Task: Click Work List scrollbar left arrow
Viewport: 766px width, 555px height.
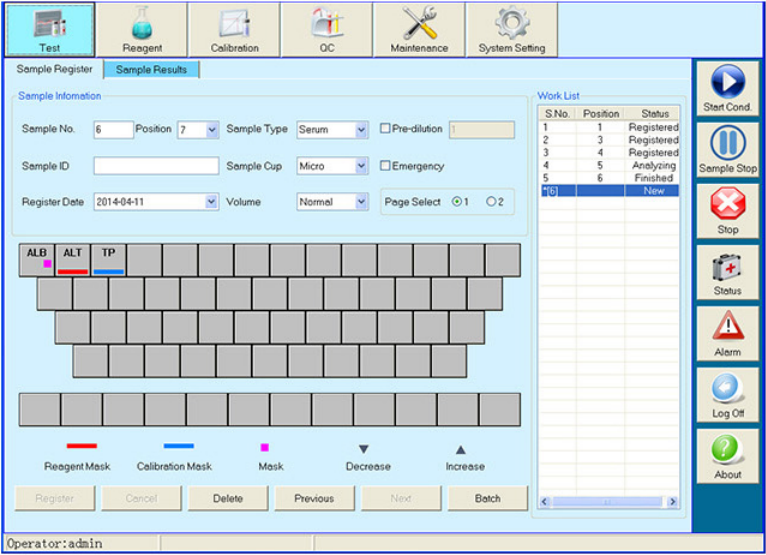Action: point(545,501)
